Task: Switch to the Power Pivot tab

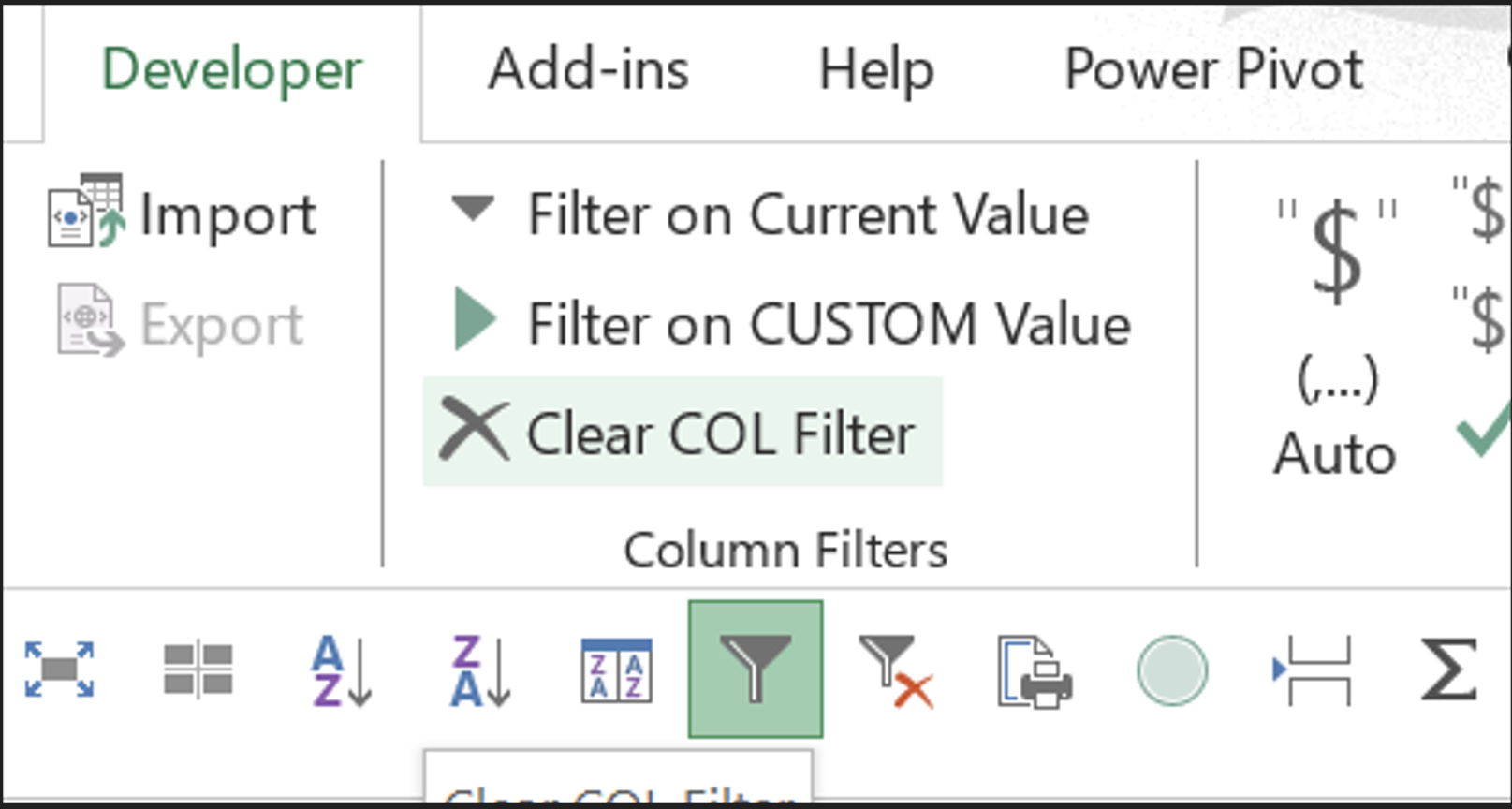Action: pos(1213,70)
